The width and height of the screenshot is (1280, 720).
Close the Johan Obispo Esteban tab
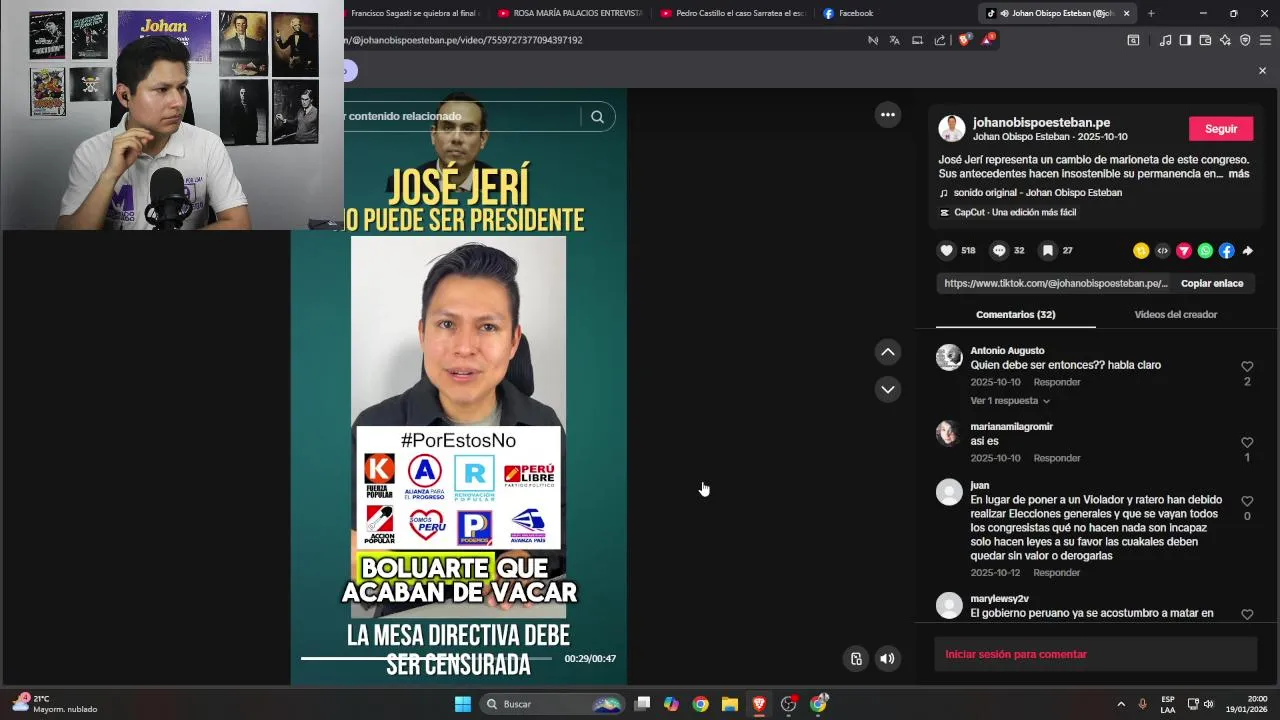pos(1127,13)
